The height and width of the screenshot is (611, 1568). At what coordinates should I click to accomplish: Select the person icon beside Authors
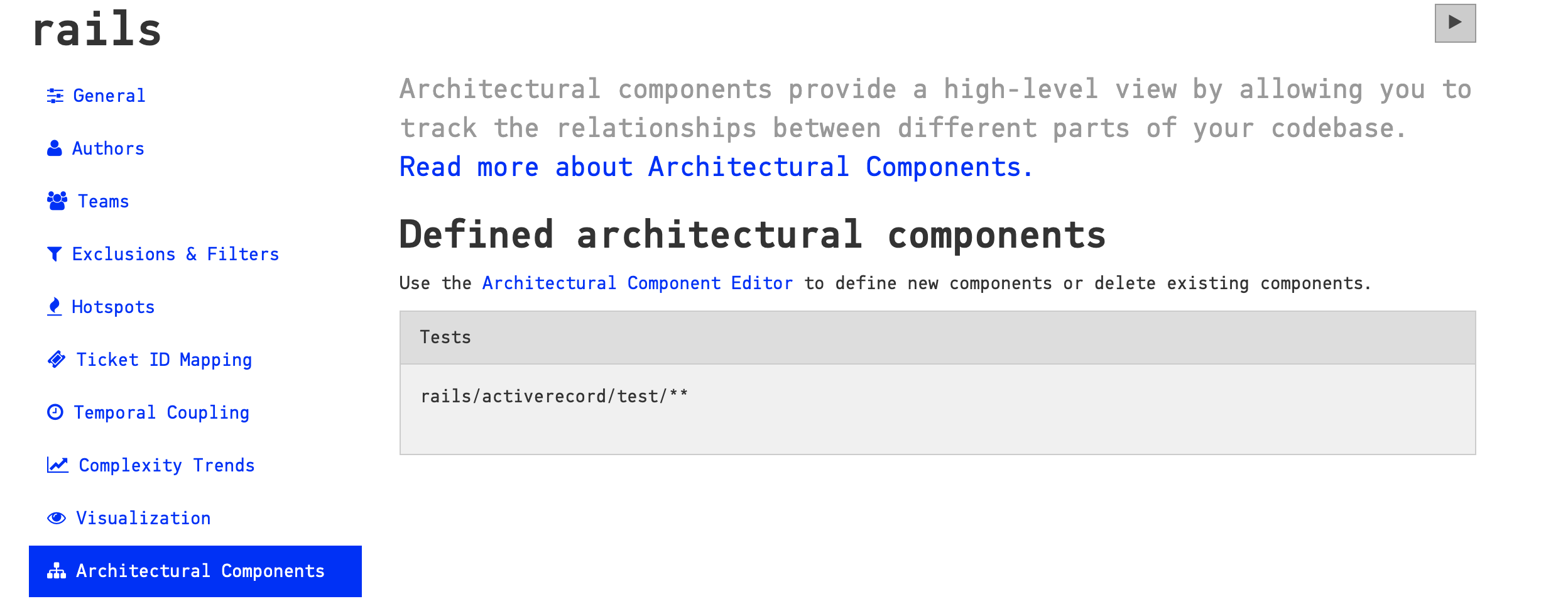(x=54, y=148)
